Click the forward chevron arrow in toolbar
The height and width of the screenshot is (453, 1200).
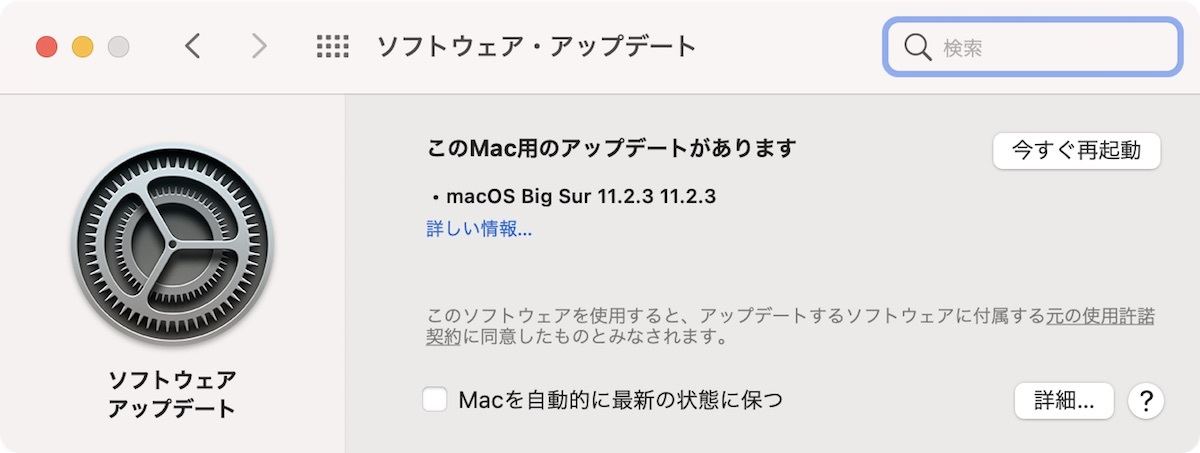(x=259, y=46)
